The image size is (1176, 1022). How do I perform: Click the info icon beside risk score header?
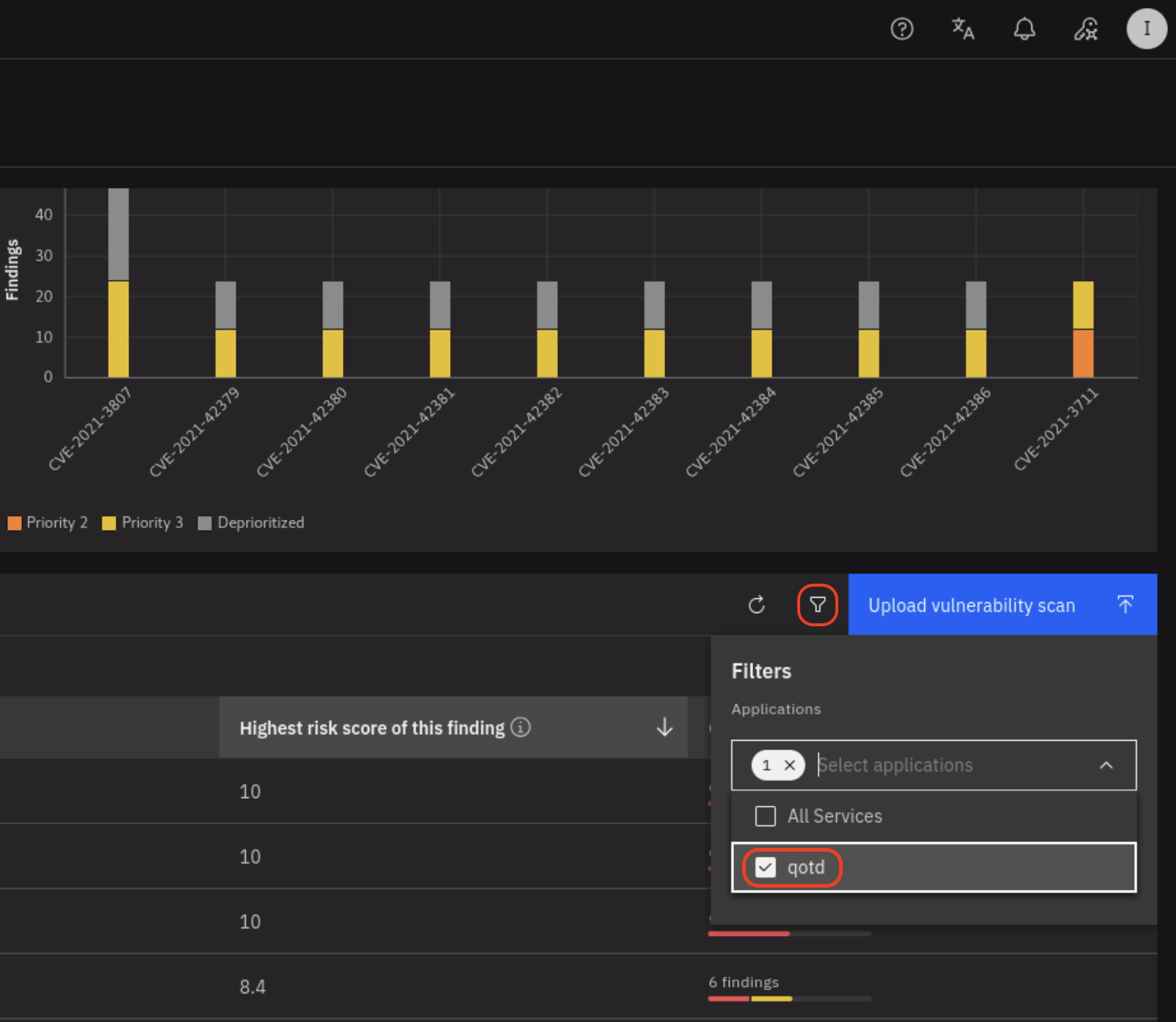click(520, 727)
